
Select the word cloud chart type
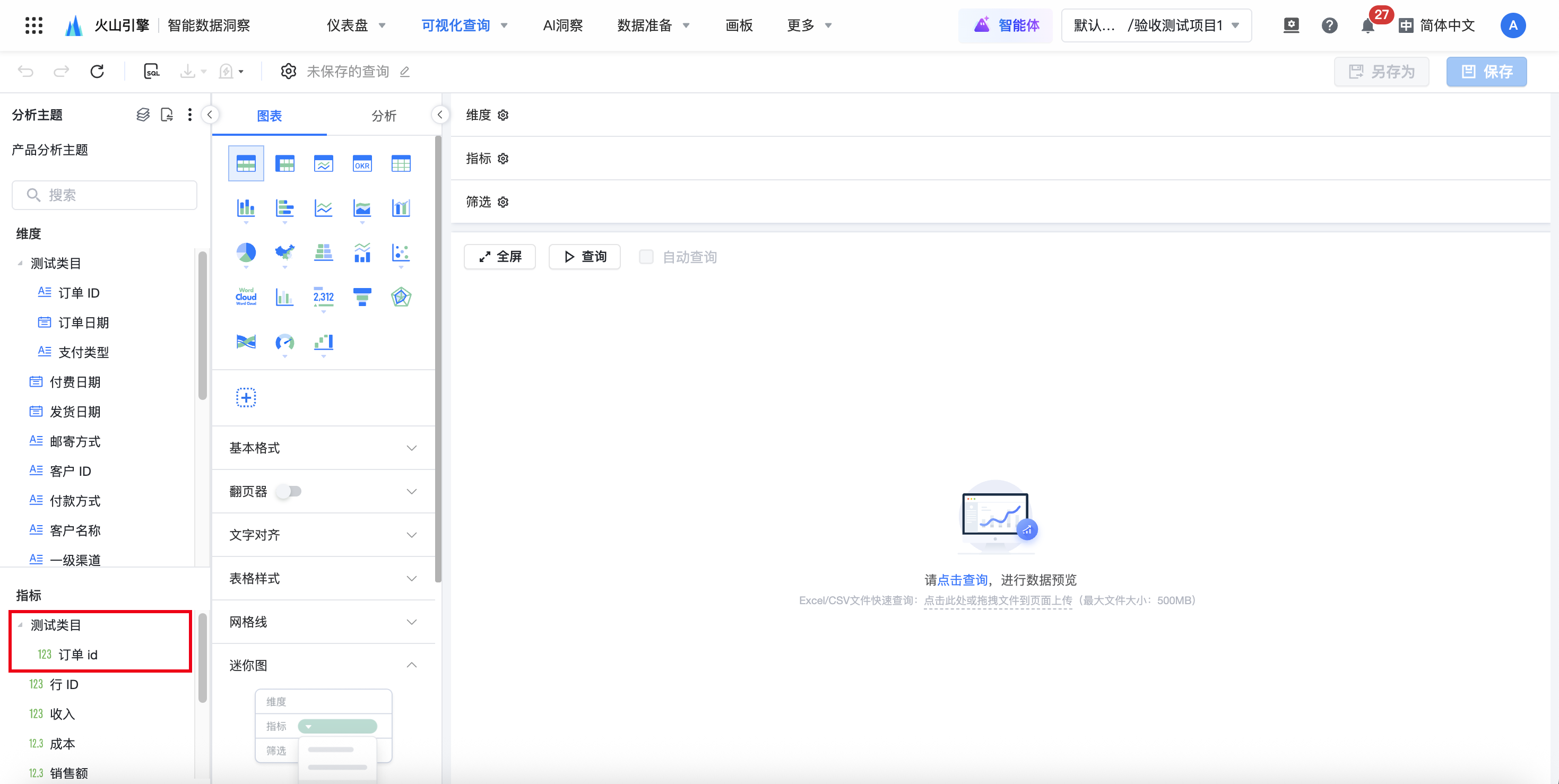click(x=246, y=297)
